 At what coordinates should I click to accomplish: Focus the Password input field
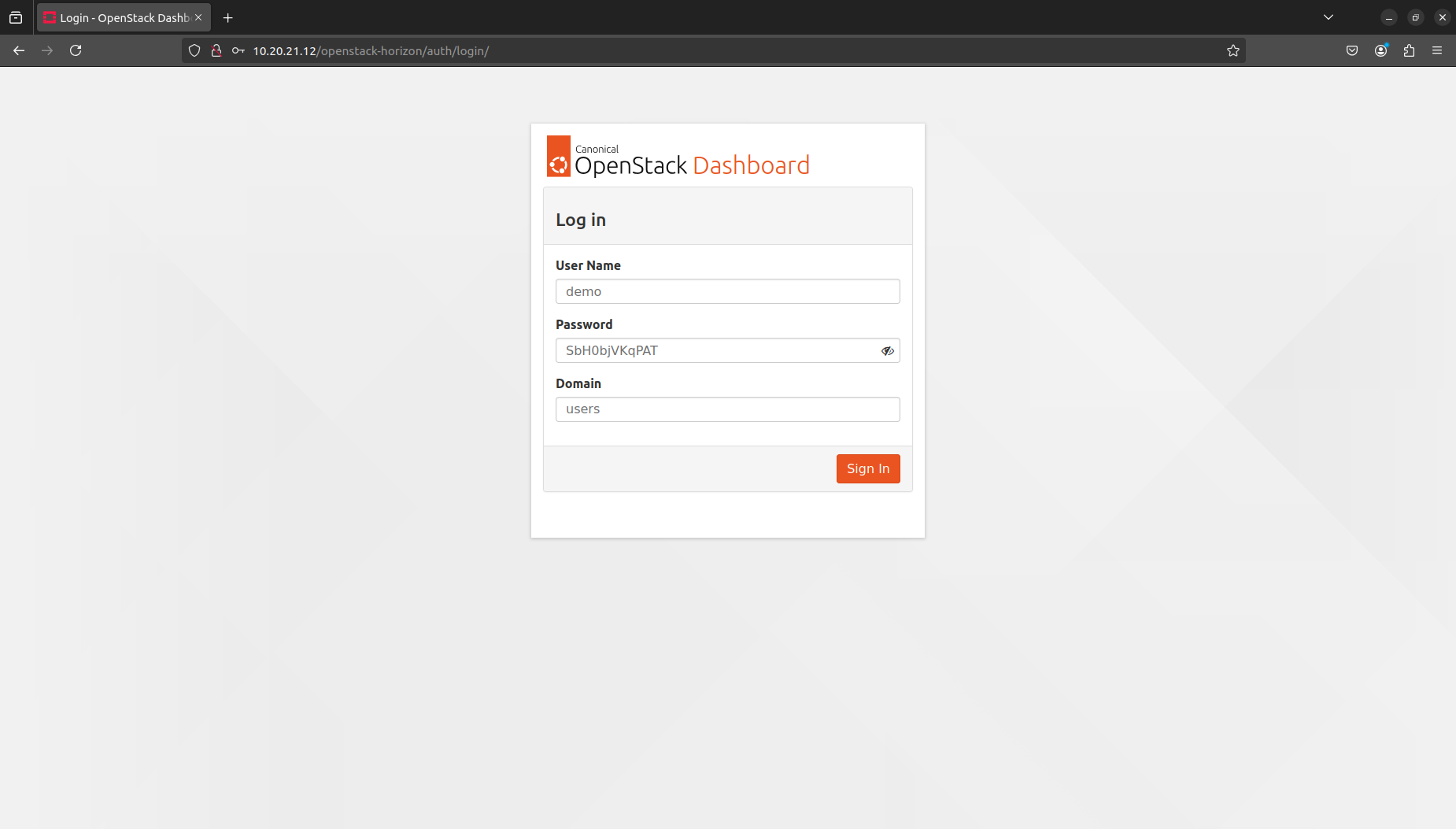click(728, 350)
